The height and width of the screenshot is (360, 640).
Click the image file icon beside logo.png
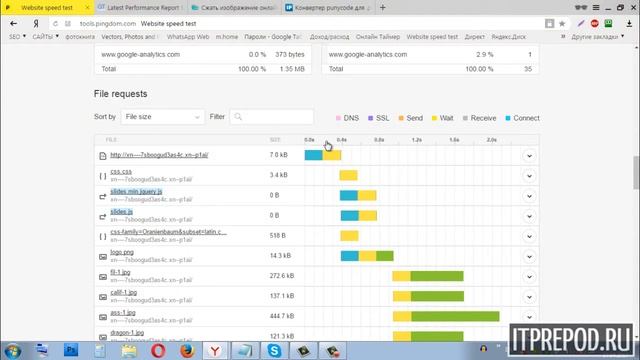(x=103, y=257)
